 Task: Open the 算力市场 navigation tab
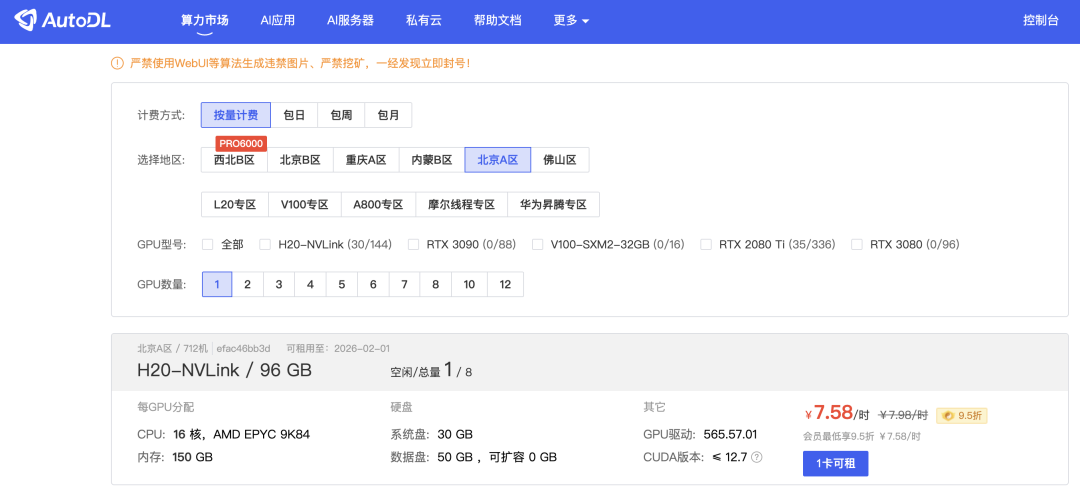(x=204, y=20)
